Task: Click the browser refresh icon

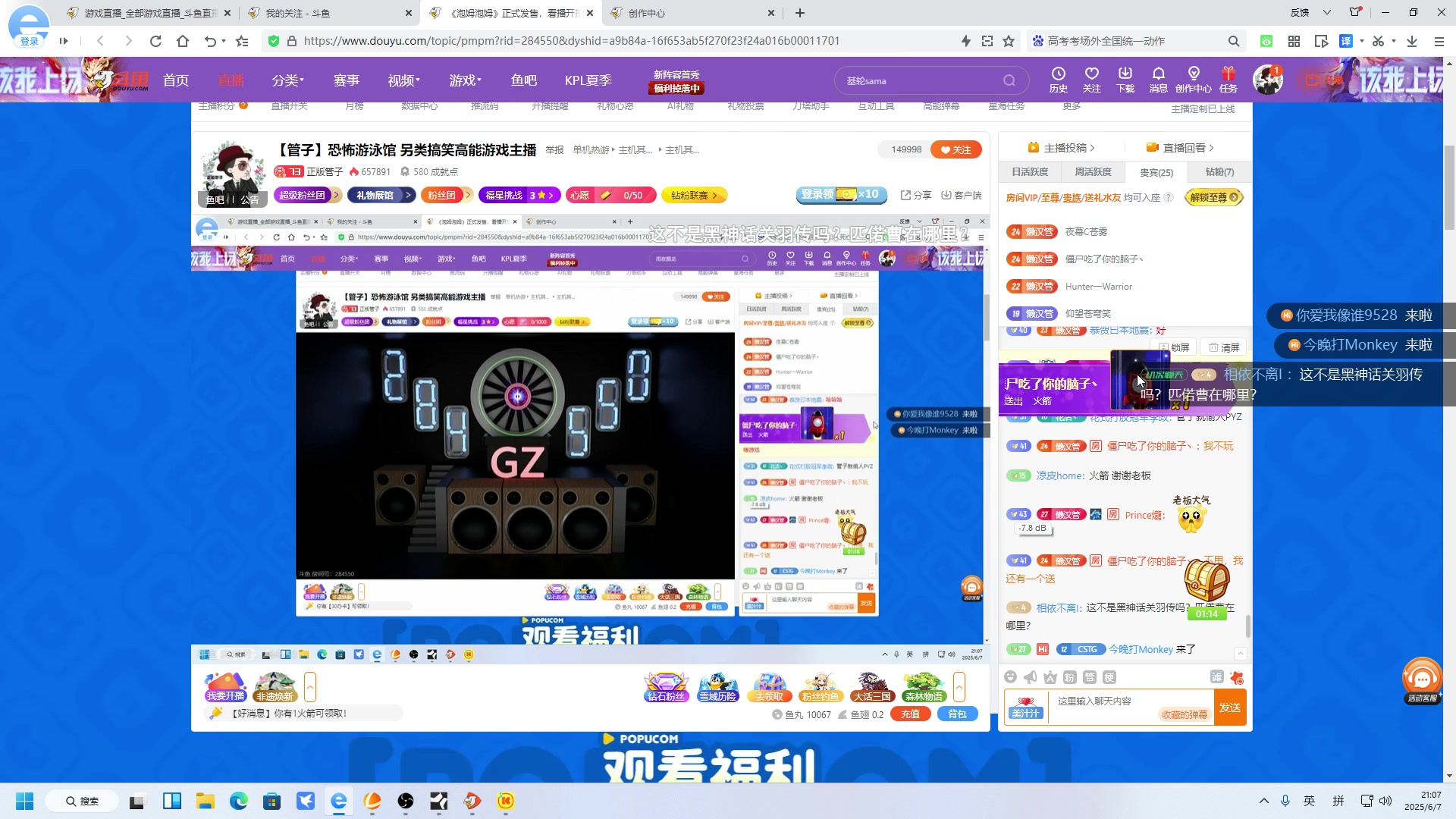Action: (x=155, y=41)
